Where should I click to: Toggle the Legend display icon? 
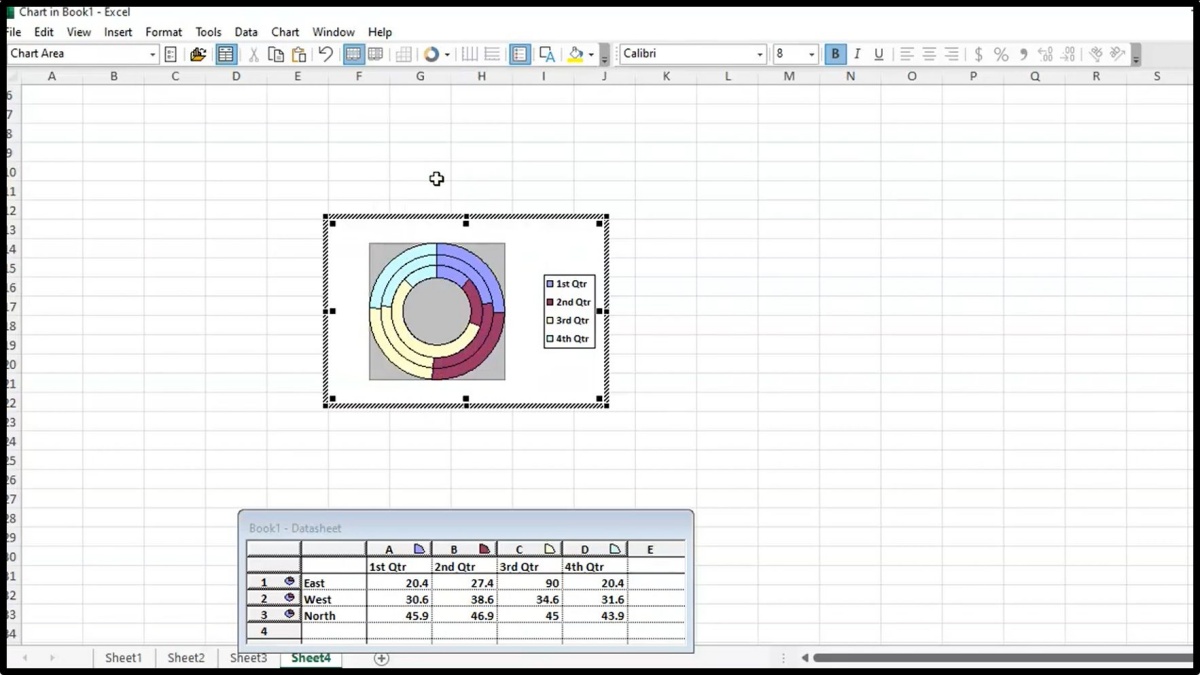tap(519, 54)
